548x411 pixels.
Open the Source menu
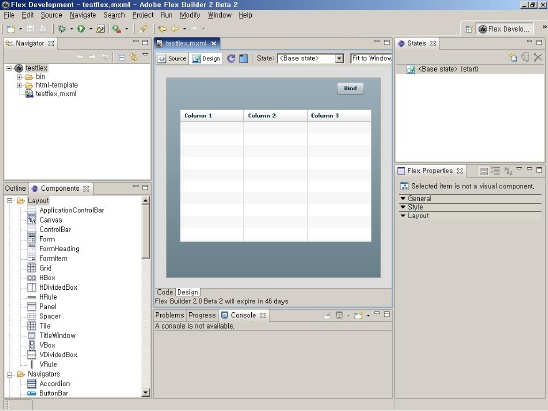coord(51,15)
